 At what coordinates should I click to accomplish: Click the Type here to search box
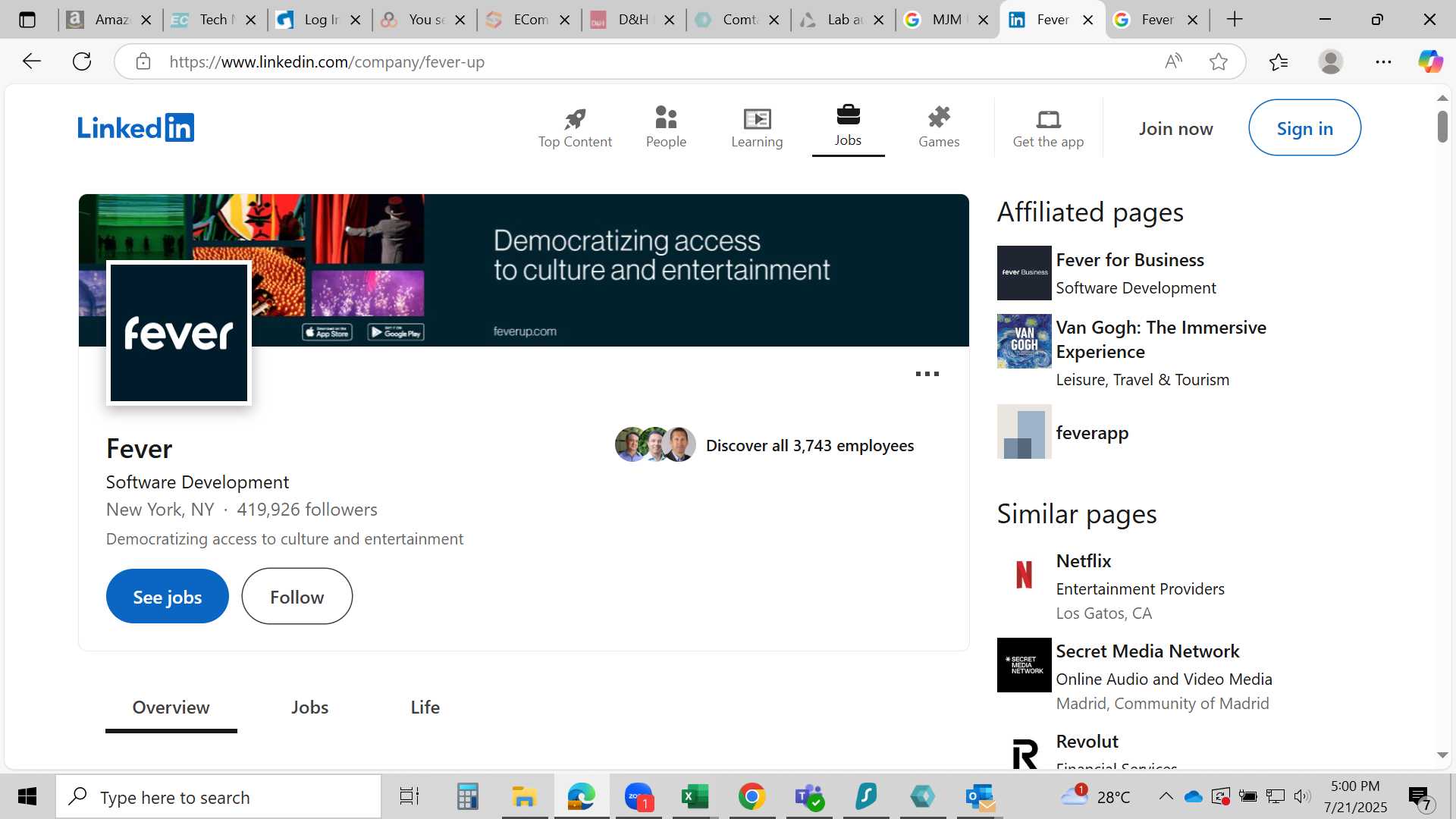click(218, 797)
